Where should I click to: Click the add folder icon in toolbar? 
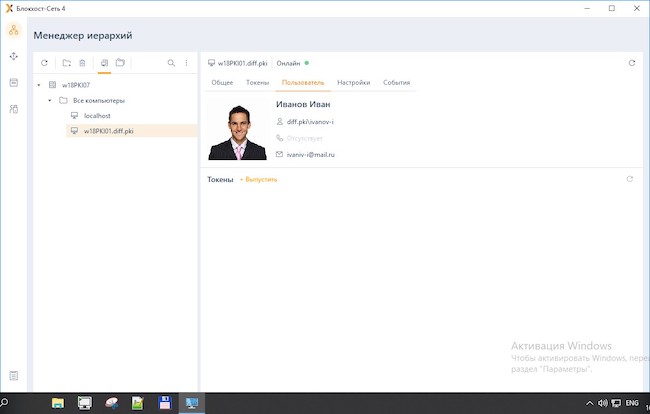point(66,63)
